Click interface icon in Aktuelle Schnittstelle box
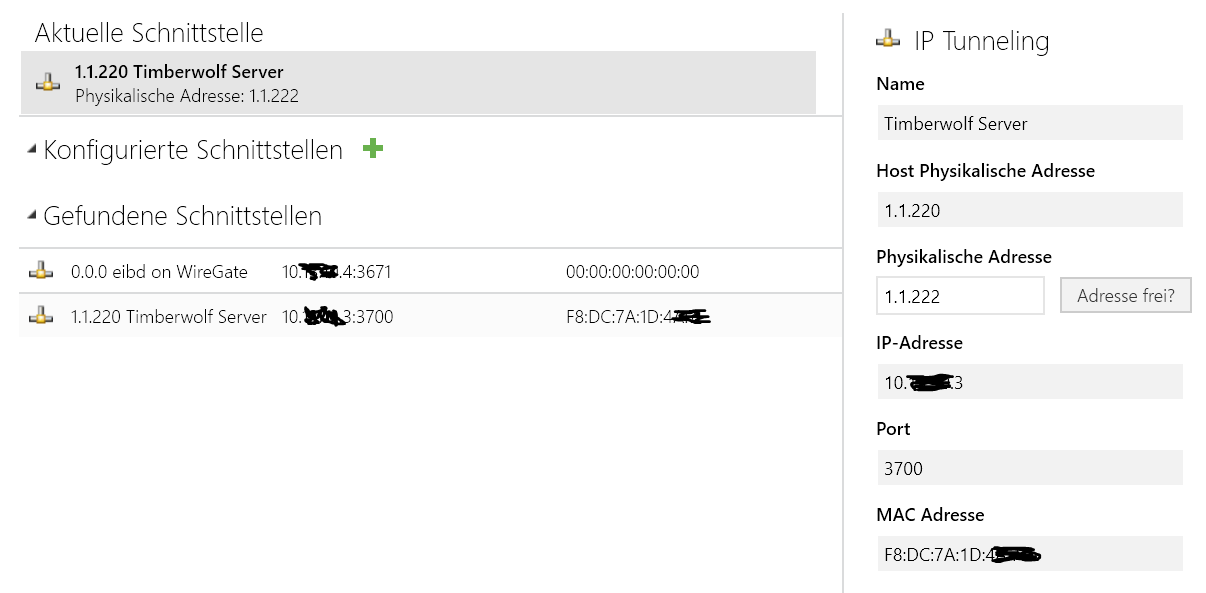Viewport: 1206px width, 593px height. pos(48,83)
